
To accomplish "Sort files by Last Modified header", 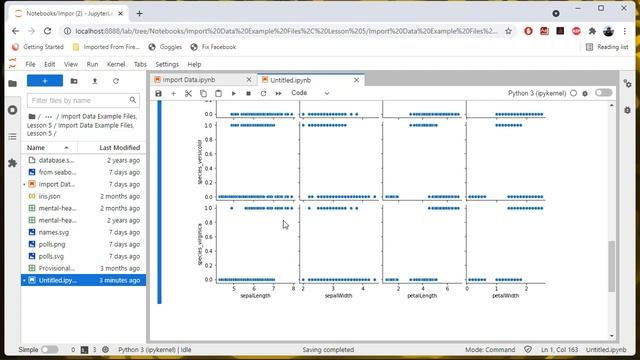I will [x=112, y=147].
